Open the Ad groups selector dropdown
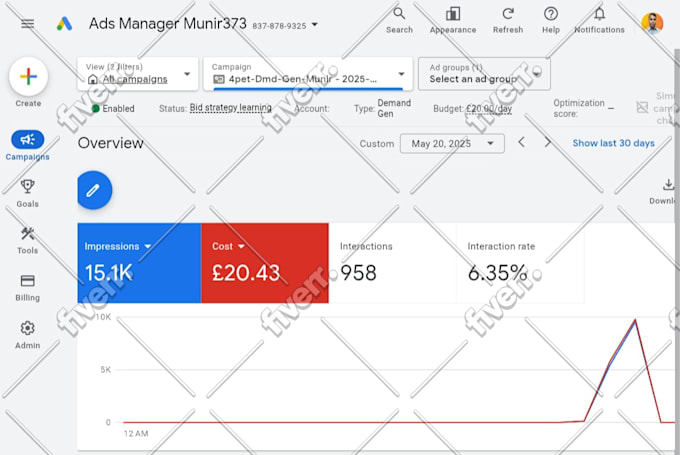The width and height of the screenshot is (680, 455). point(484,74)
